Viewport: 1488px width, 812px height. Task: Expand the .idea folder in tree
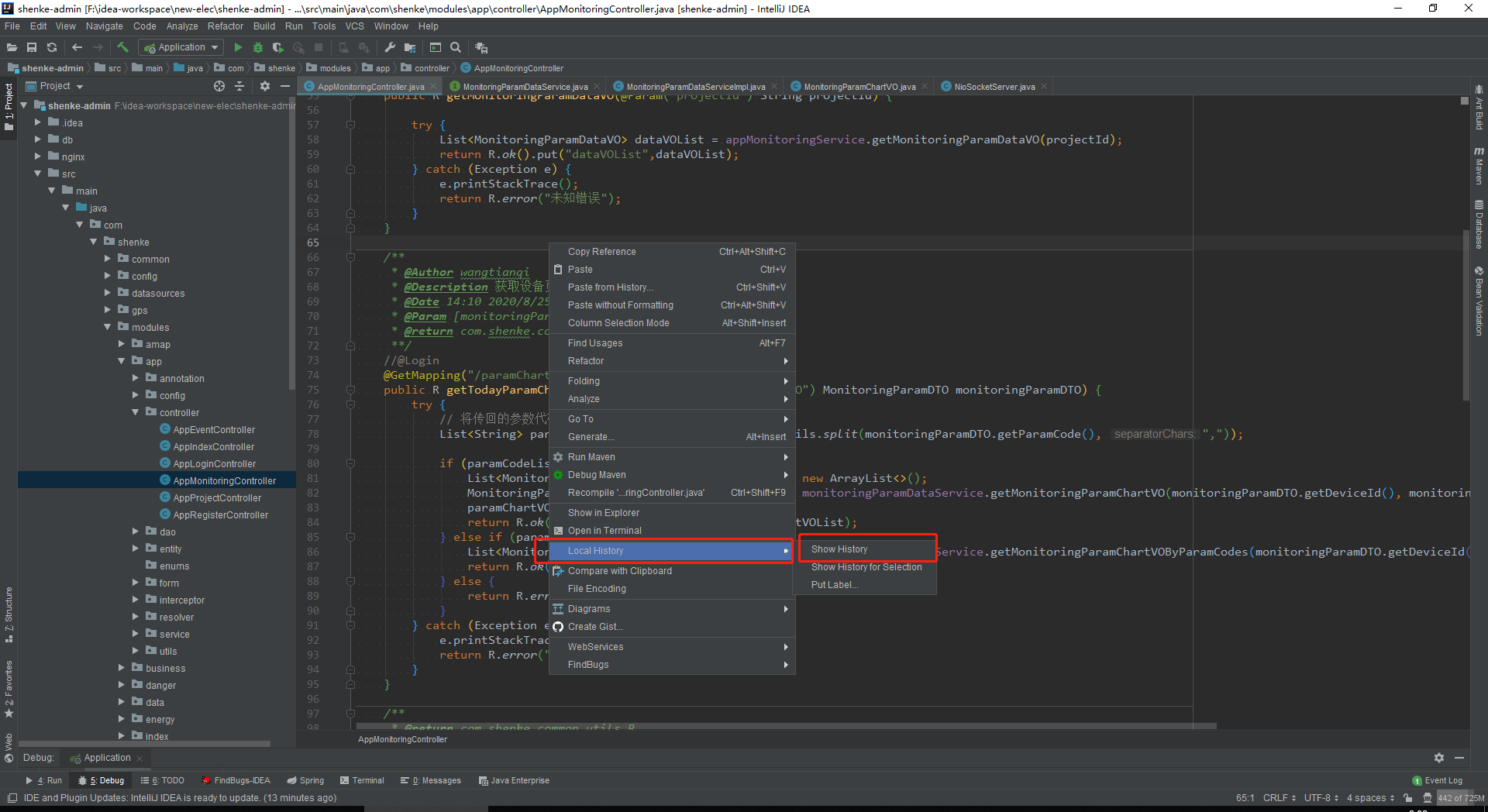click(x=38, y=122)
